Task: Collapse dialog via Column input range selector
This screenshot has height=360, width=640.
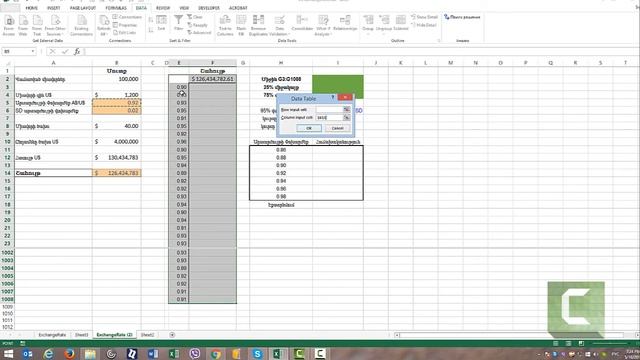Action: pyautogui.click(x=347, y=118)
